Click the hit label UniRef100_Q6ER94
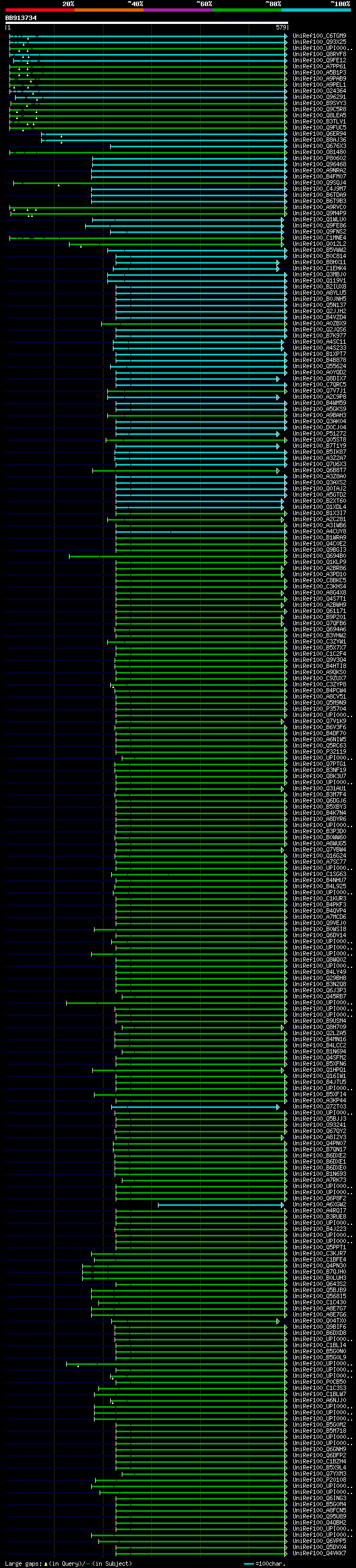This screenshot has height=1568, width=356. coord(319,134)
